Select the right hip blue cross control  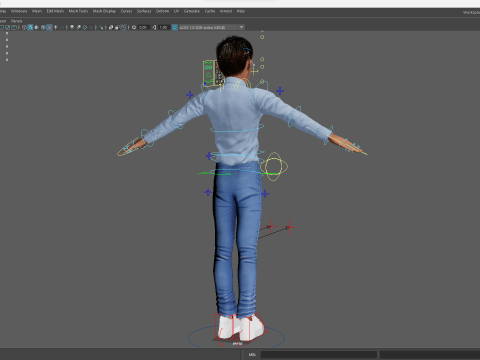coord(265,194)
